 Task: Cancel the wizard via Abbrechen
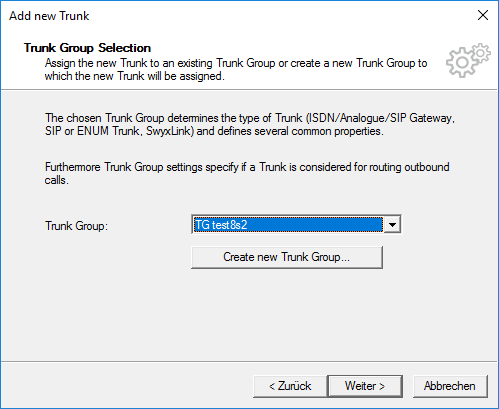pos(450,386)
